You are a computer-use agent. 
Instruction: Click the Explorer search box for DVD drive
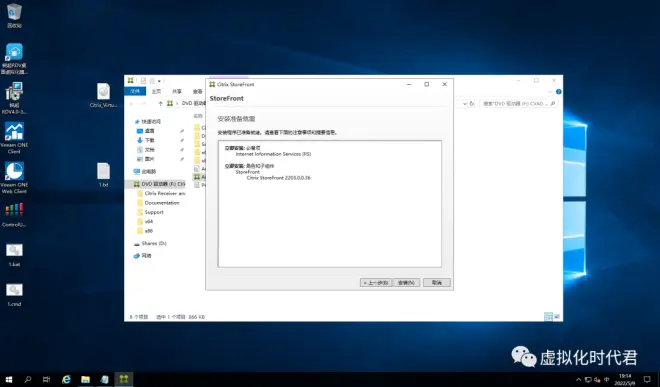click(x=519, y=104)
